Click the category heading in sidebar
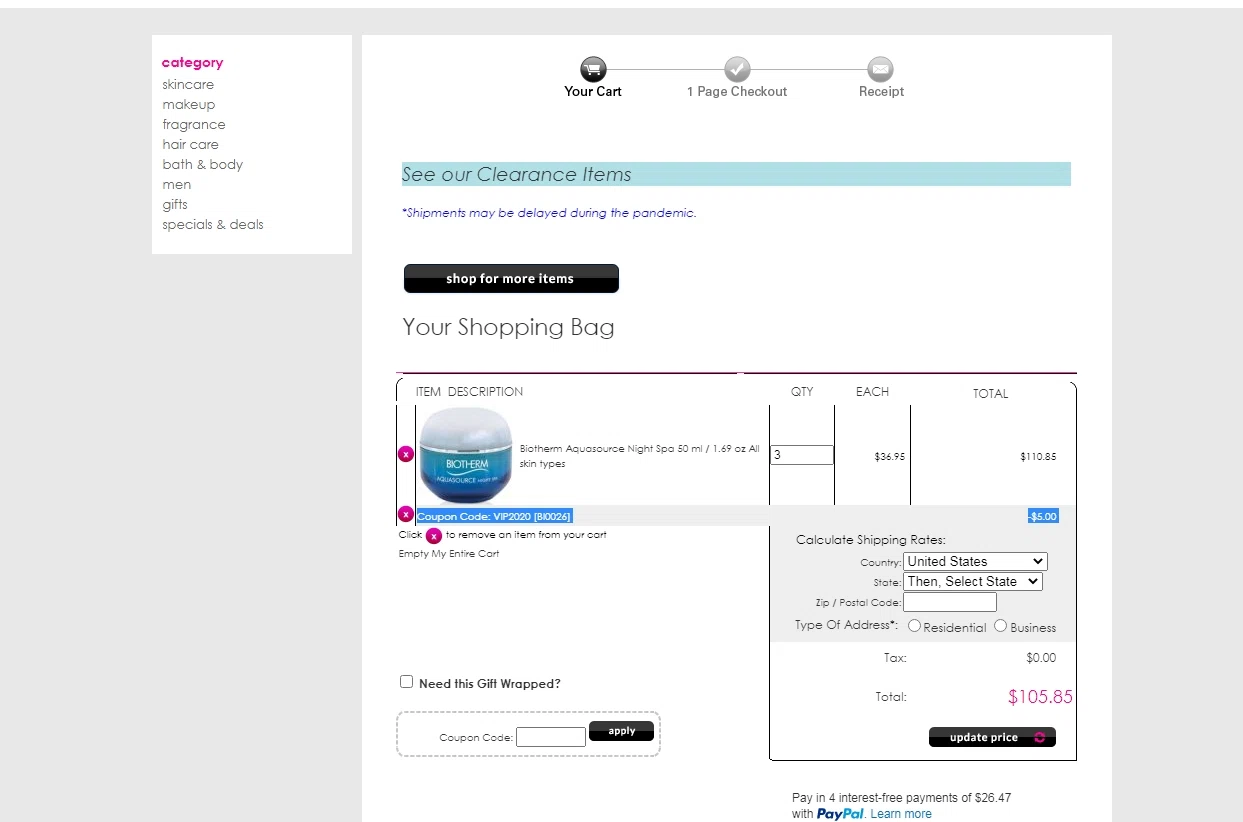This screenshot has height=822, width=1243. [x=192, y=62]
